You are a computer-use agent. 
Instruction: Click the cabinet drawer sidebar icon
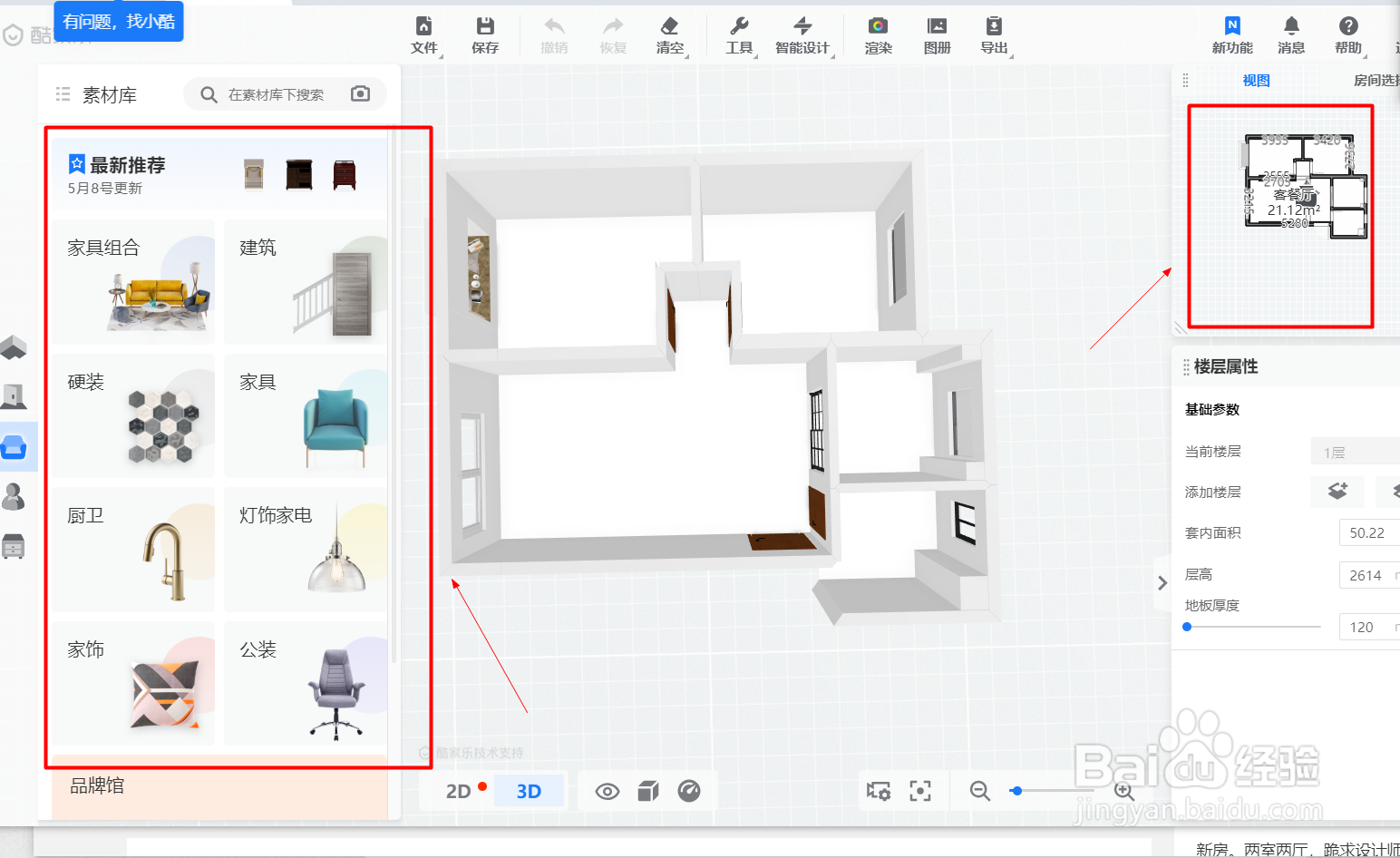pyautogui.click(x=14, y=546)
